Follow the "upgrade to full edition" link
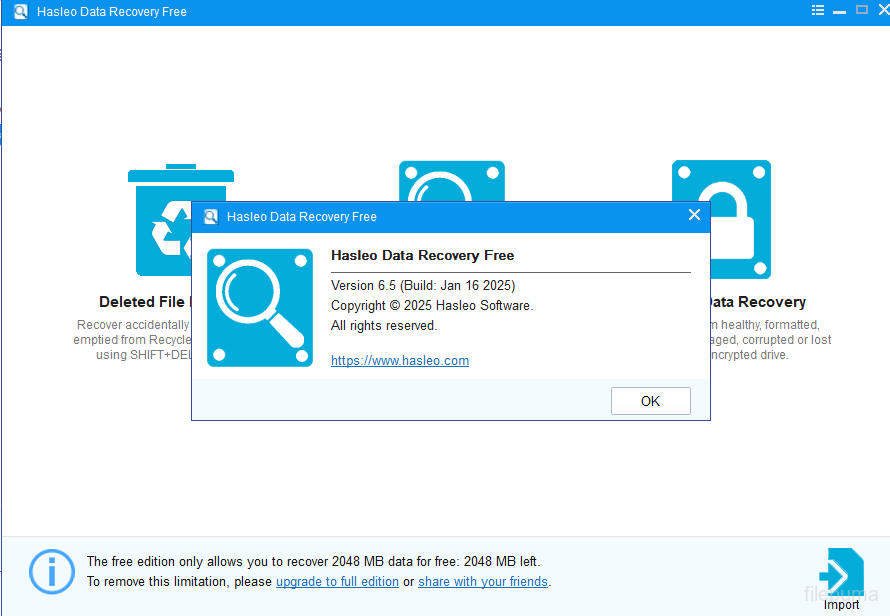This screenshot has height=616, width=890. point(337,582)
